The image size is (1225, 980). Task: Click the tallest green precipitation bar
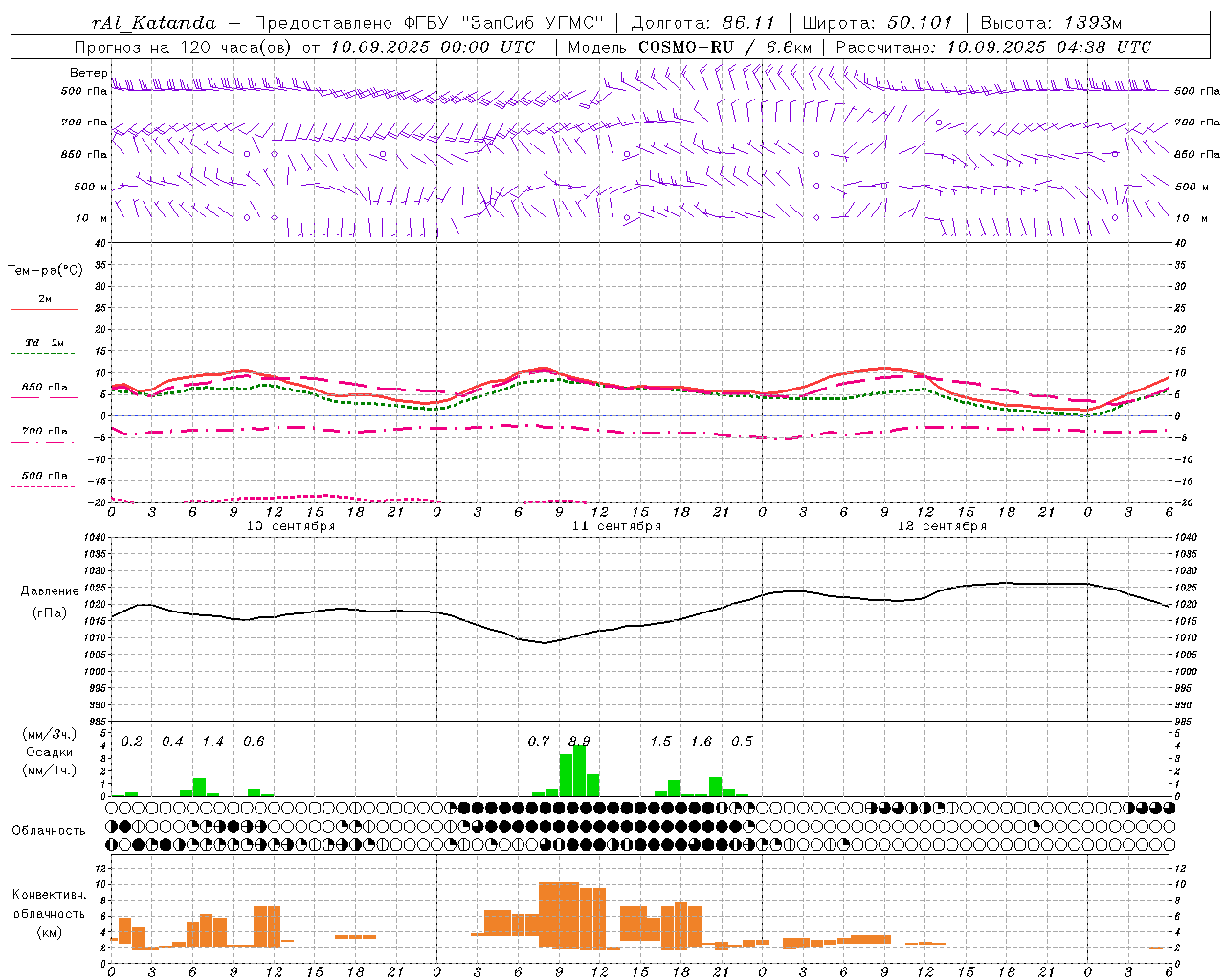coord(579,770)
